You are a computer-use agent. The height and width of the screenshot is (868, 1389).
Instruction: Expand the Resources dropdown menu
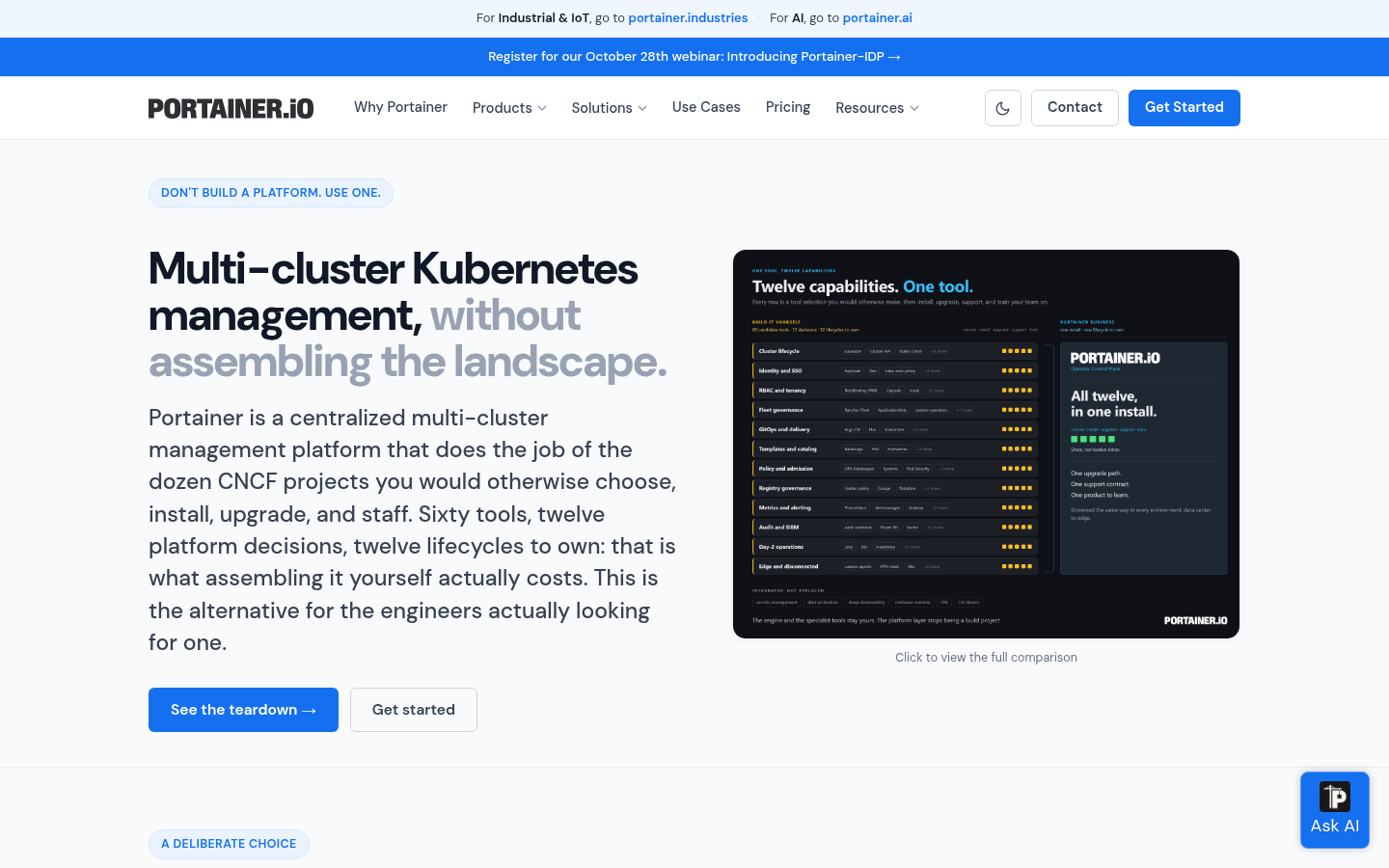pyautogui.click(x=877, y=108)
